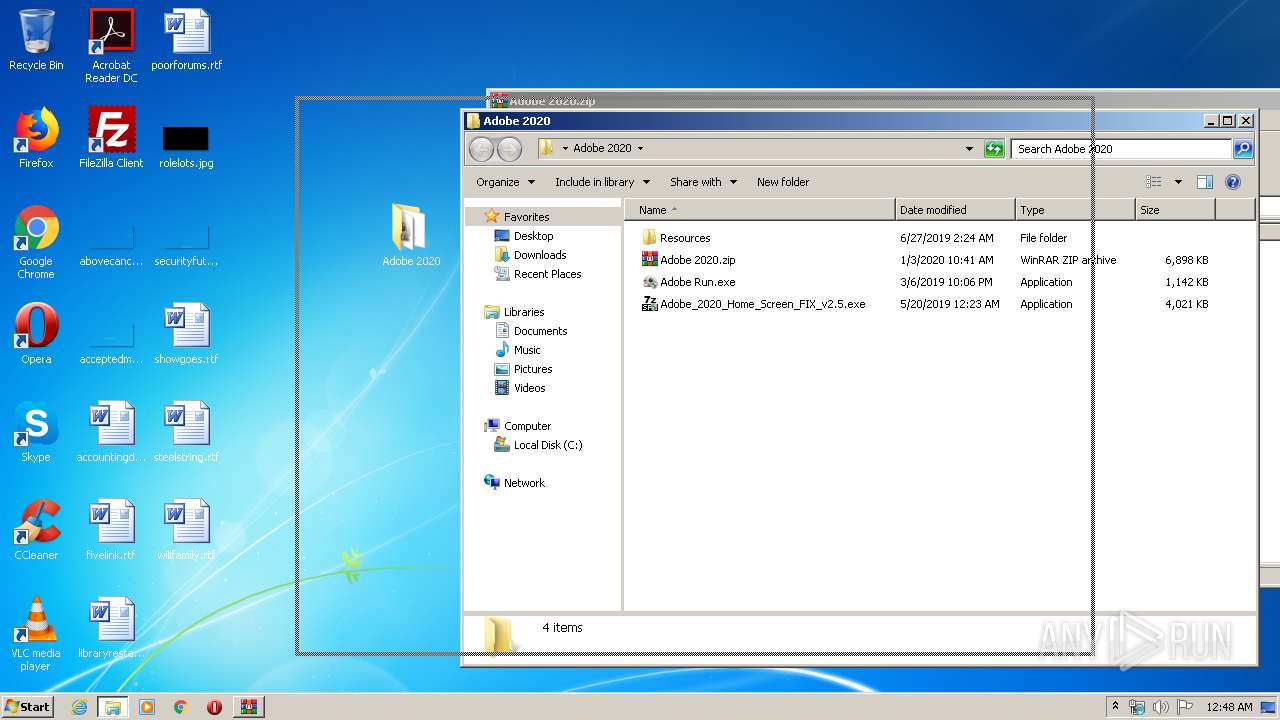Open CCleaner desktop shortcut
Viewport: 1280px width, 720px height.
(36, 530)
